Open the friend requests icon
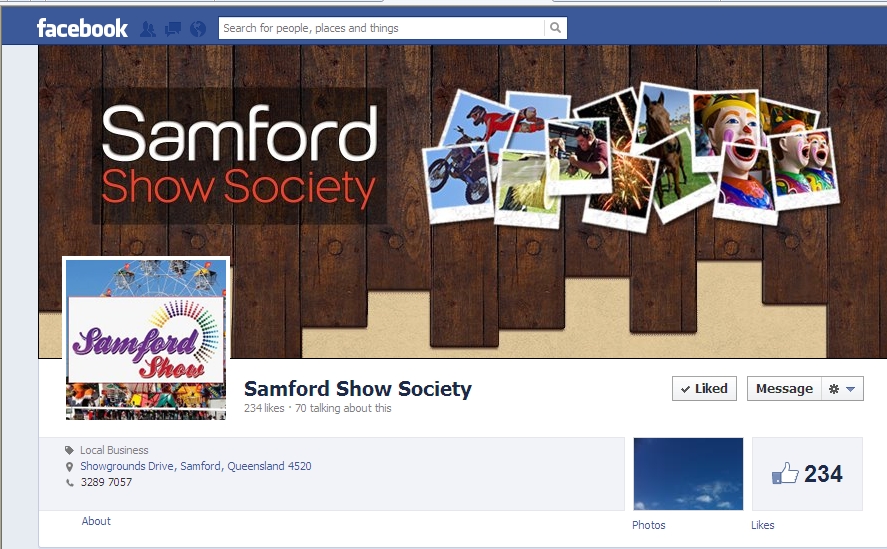 (x=148, y=29)
